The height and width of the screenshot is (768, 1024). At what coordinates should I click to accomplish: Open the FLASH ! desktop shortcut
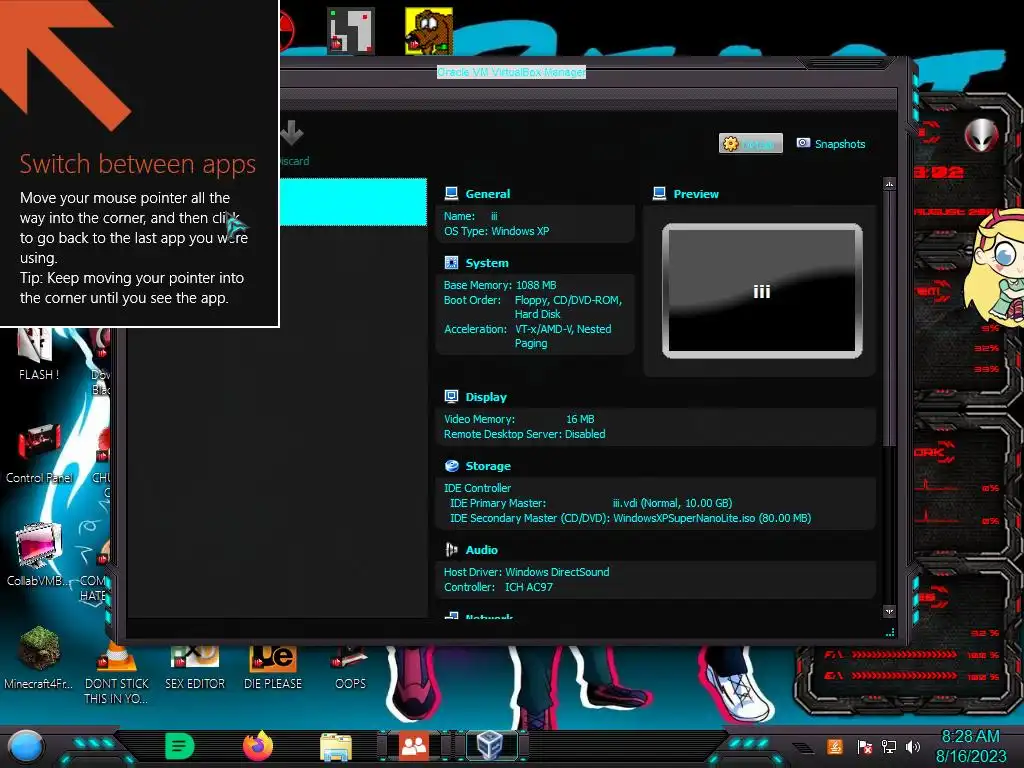(x=39, y=356)
